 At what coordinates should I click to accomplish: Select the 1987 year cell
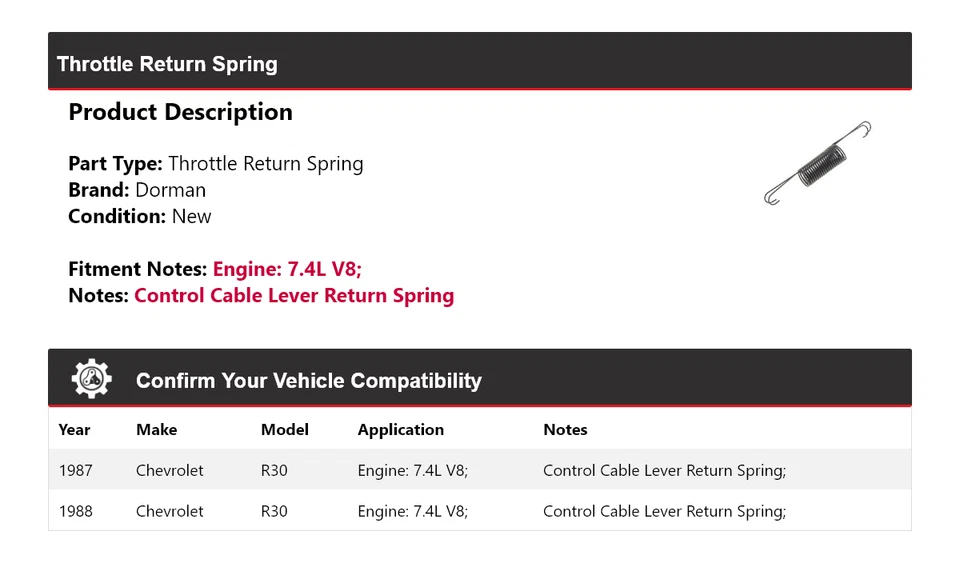(75, 470)
